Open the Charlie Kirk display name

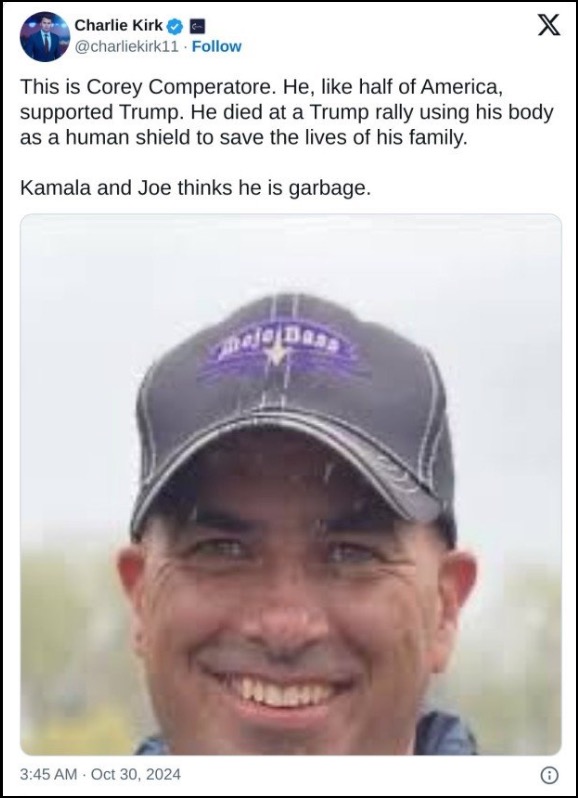(119, 25)
